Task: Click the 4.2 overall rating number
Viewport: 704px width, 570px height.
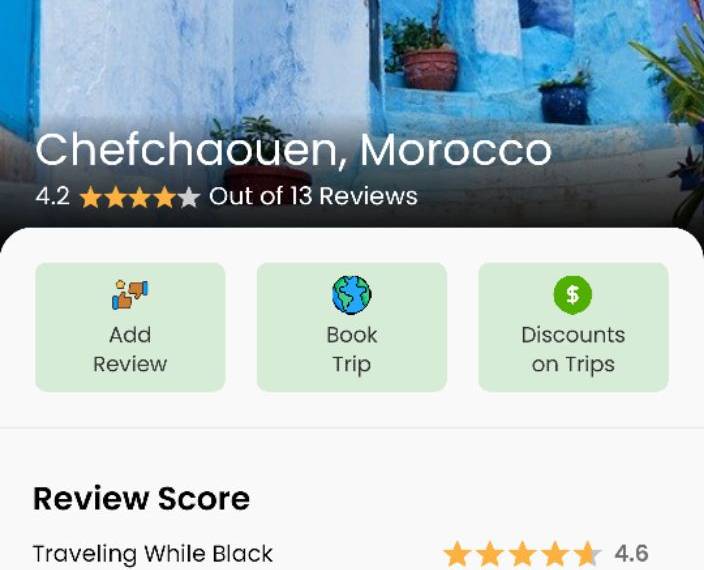Action: pyautogui.click(x=53, y=197)
